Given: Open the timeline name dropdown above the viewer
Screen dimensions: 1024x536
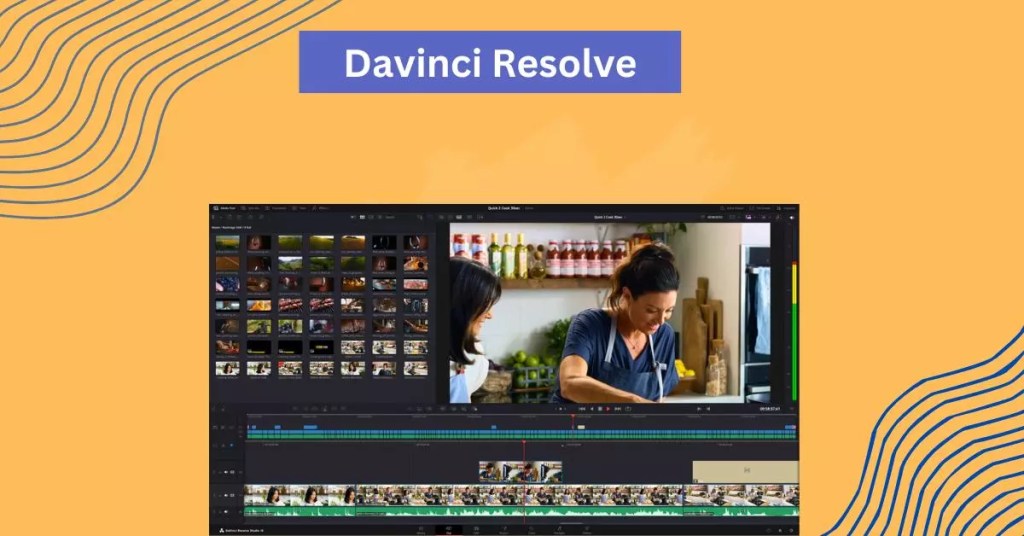Looking at the screenshot, I should point(610,217).
